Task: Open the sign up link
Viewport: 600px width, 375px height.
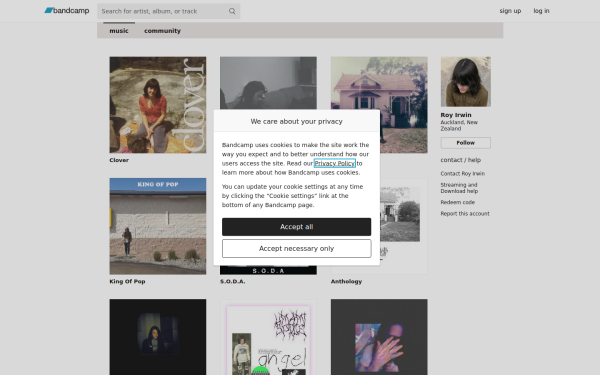Action: (x=510, y=11)
